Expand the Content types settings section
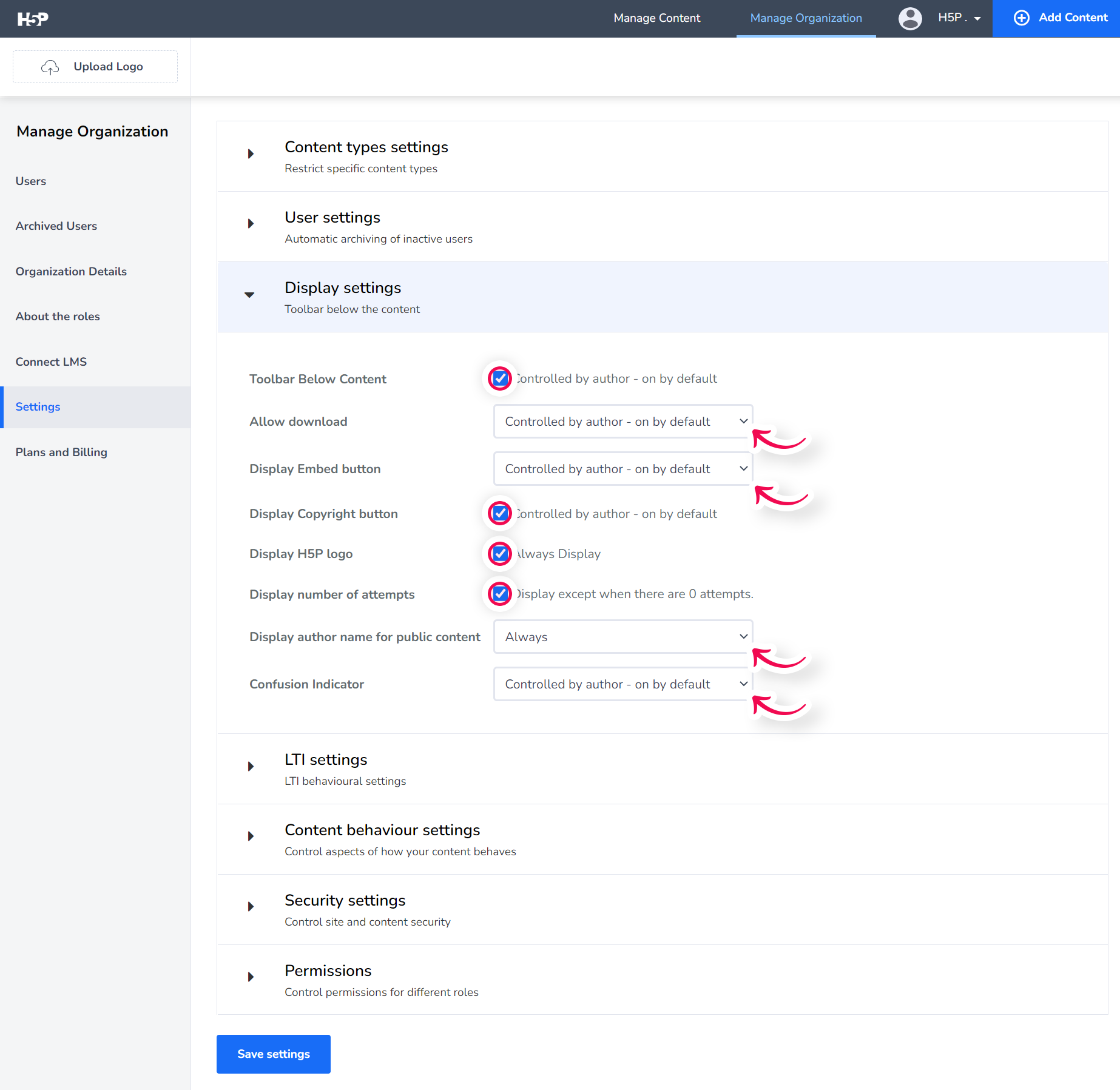 (x=251, y=153)
